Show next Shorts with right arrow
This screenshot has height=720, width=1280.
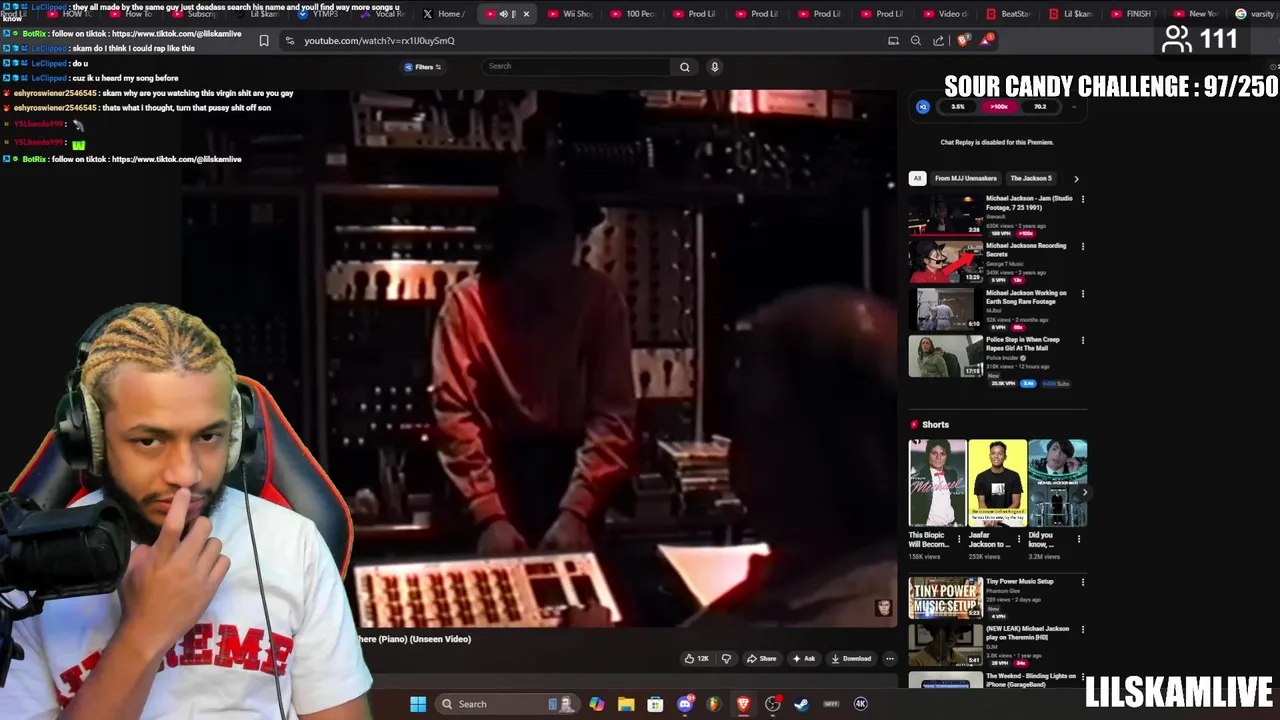[1084, 492]
